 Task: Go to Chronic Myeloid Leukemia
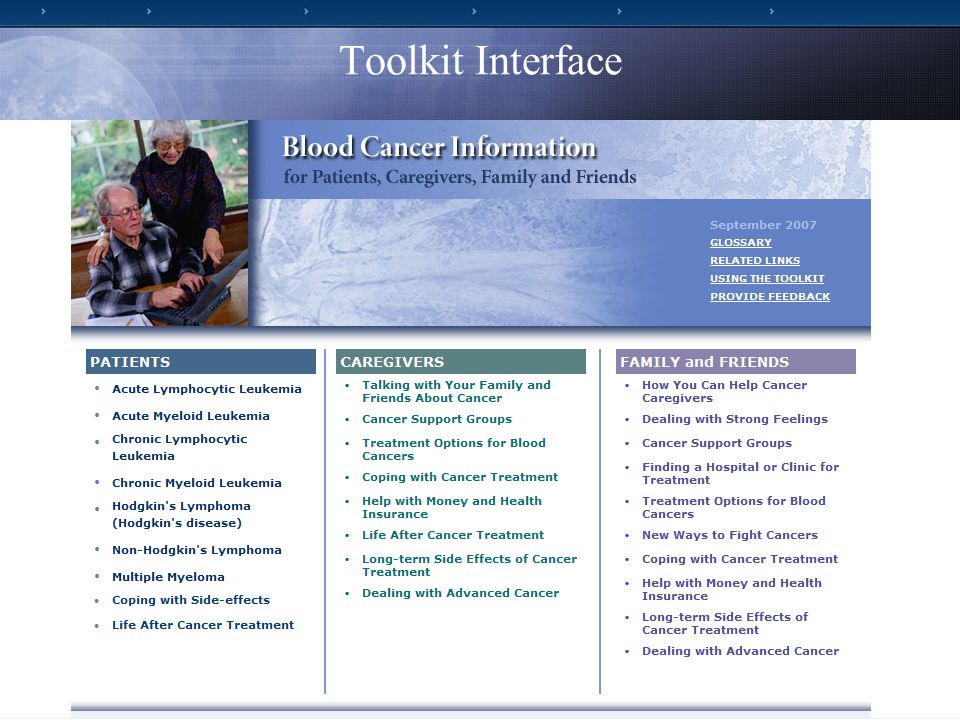[197, 483]
